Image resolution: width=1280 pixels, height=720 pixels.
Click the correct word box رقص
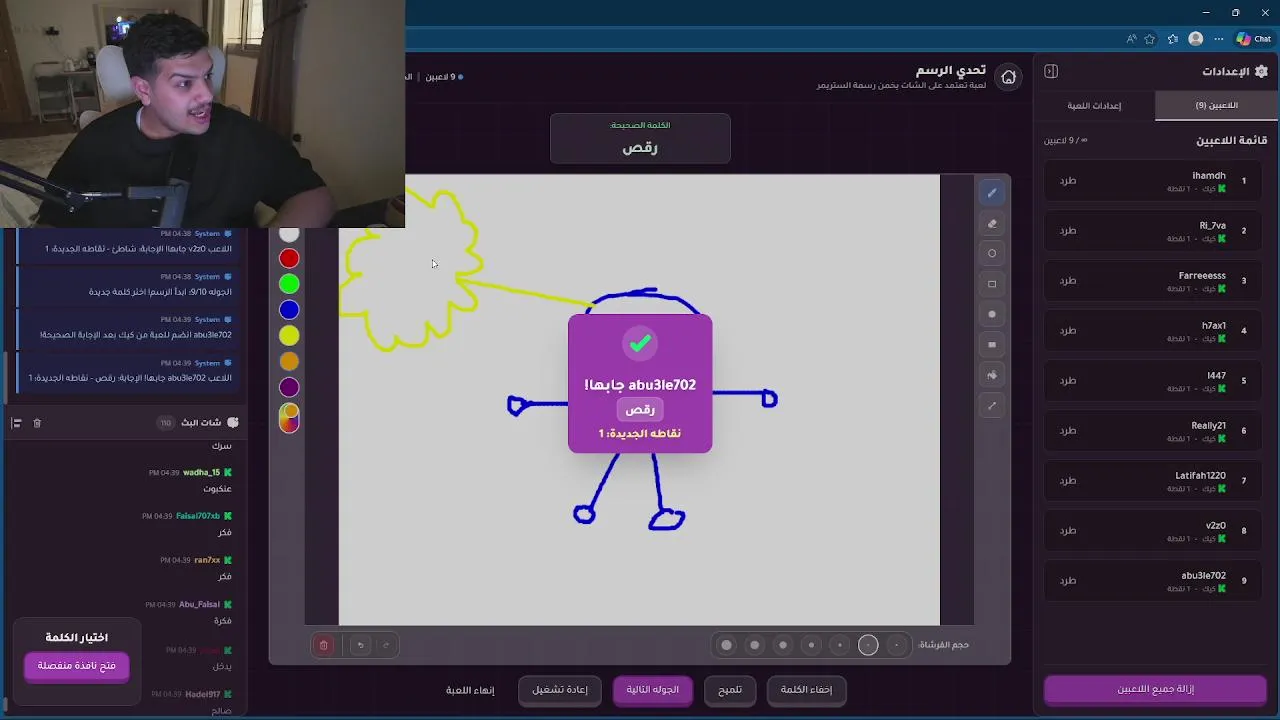pyautogui.click(x=640, y=138)
